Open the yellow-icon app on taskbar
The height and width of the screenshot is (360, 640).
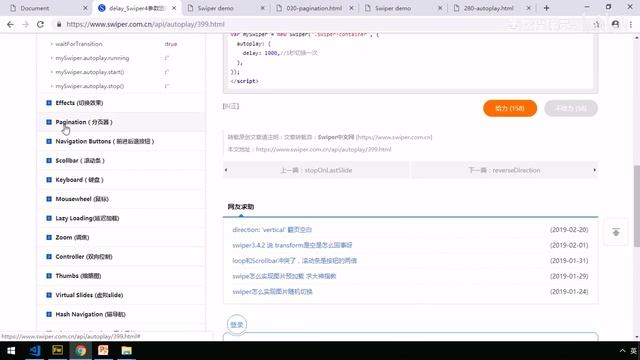pyautogui.click(x=58, y=351)
